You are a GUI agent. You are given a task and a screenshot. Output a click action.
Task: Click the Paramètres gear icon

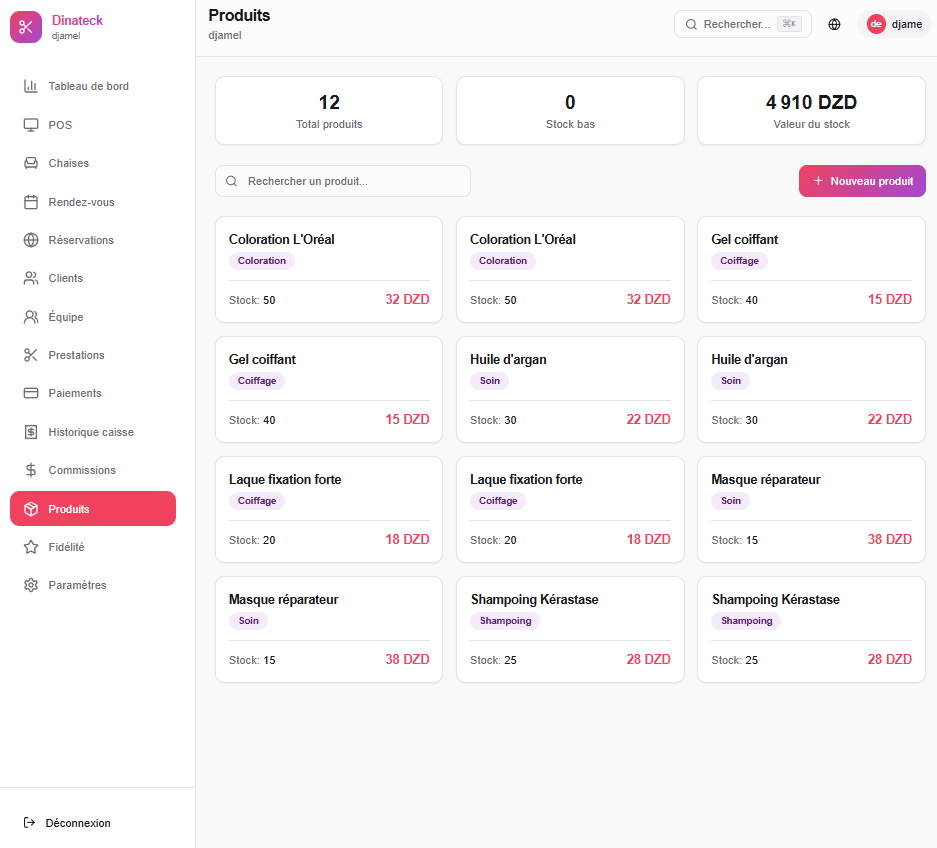pyautogui.click(x=30, y=585)
